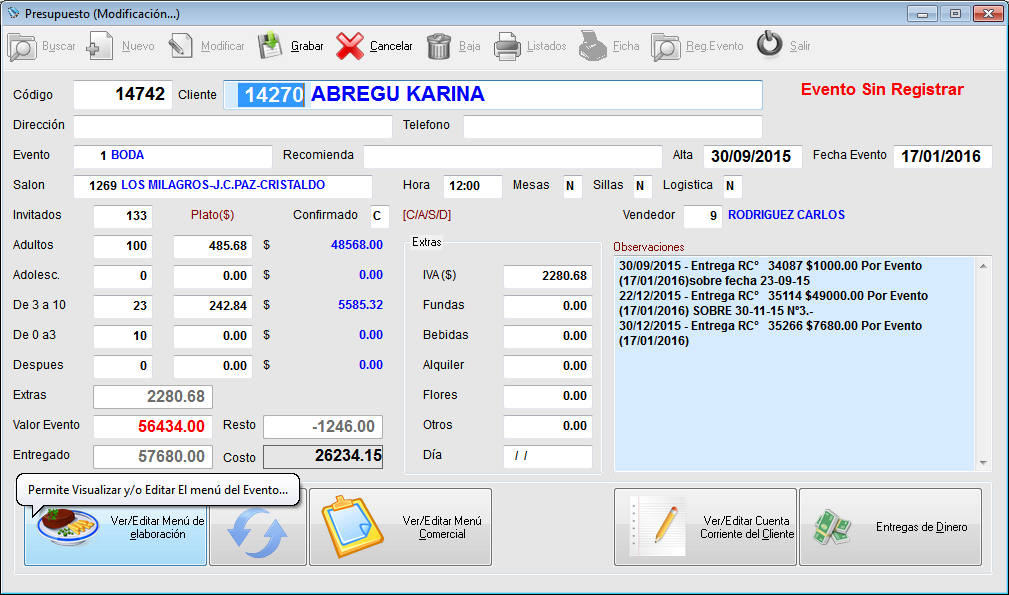This screenshot has width=1009, height=595.
Task: Click the Código field 14742
Action: pyautogui.click(x=122, y=95)
